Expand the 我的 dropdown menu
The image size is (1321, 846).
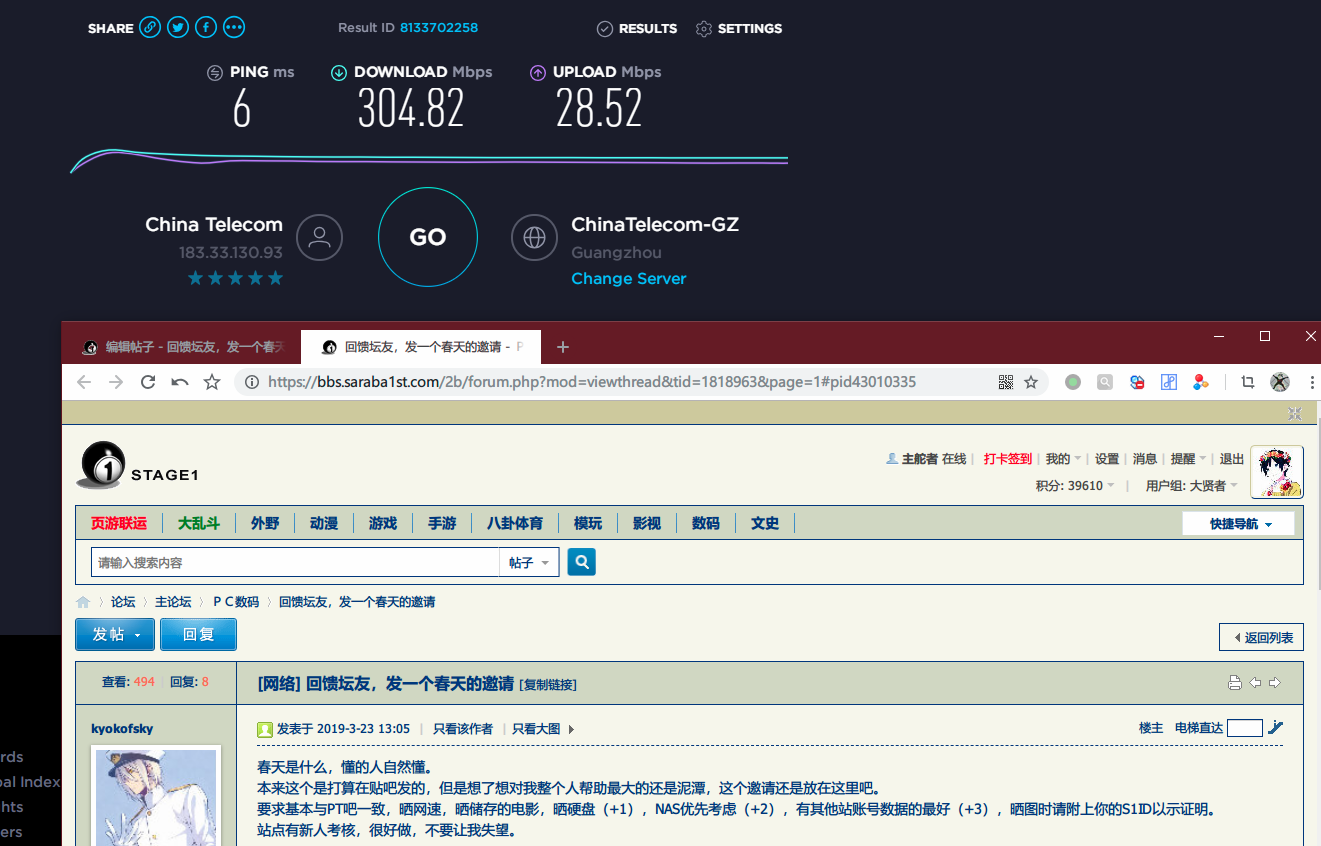(x=1064, y=459)
